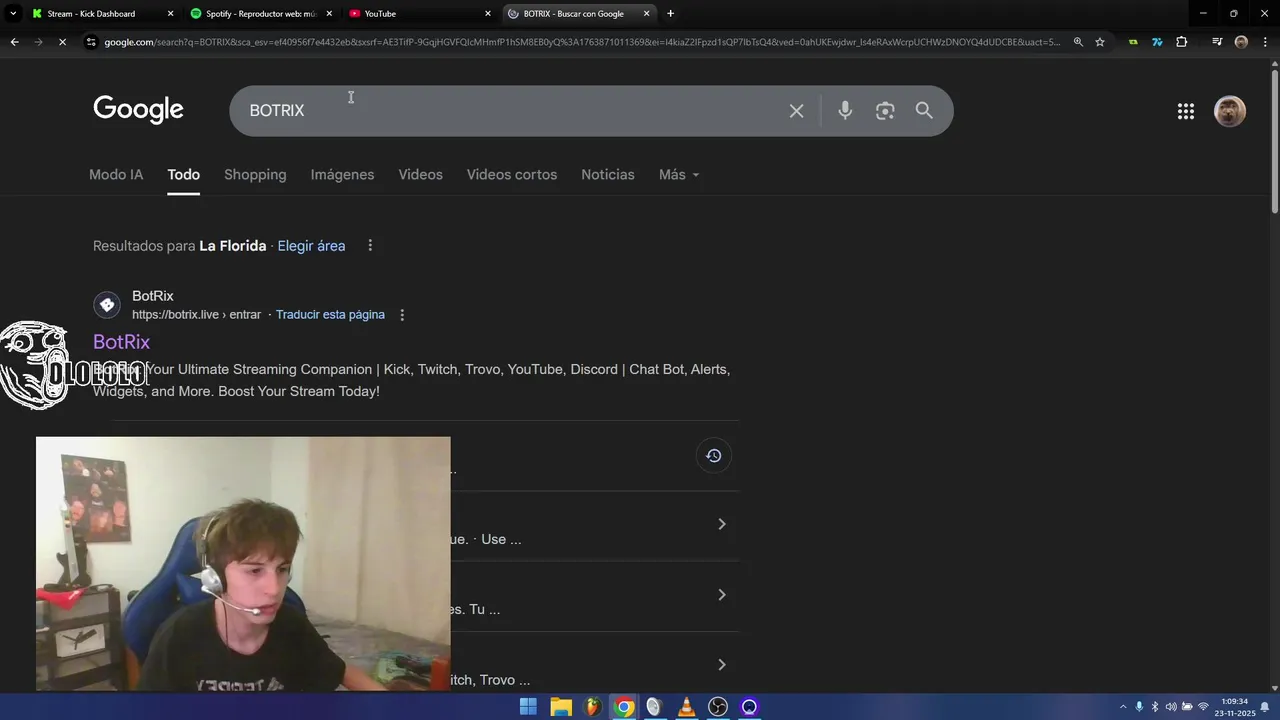Click Elegir área link
Screen dimensions: 1280x720
click(311, 246)
